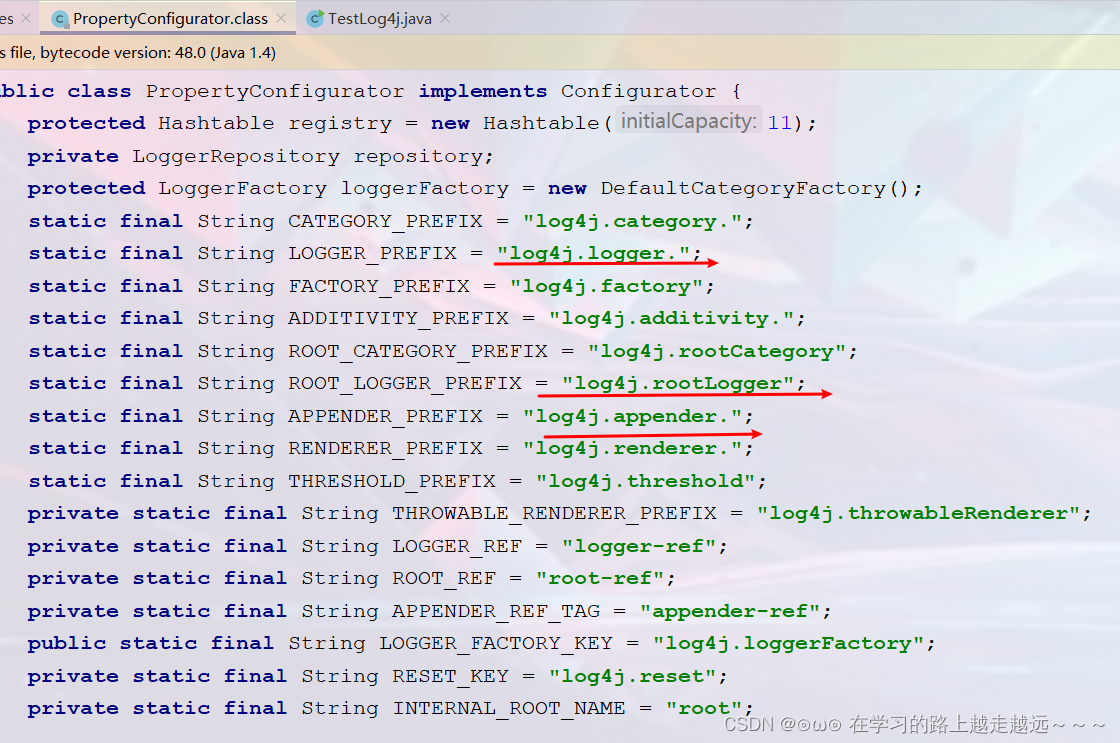Close the PropertyConfigurator.class tab

(x=281, y=19)
